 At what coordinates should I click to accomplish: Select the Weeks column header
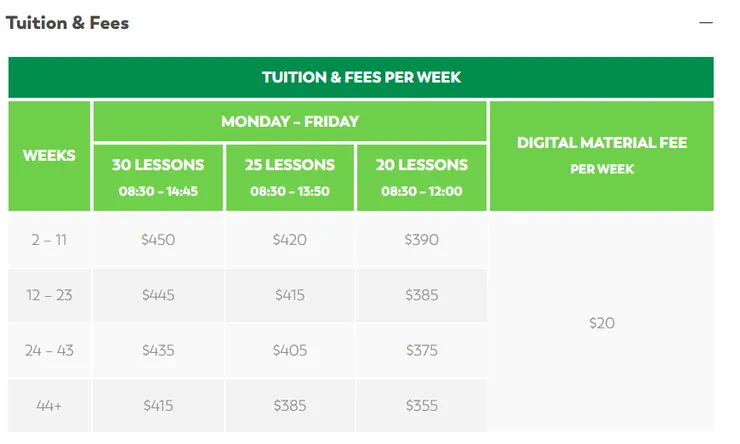(49, 156)
